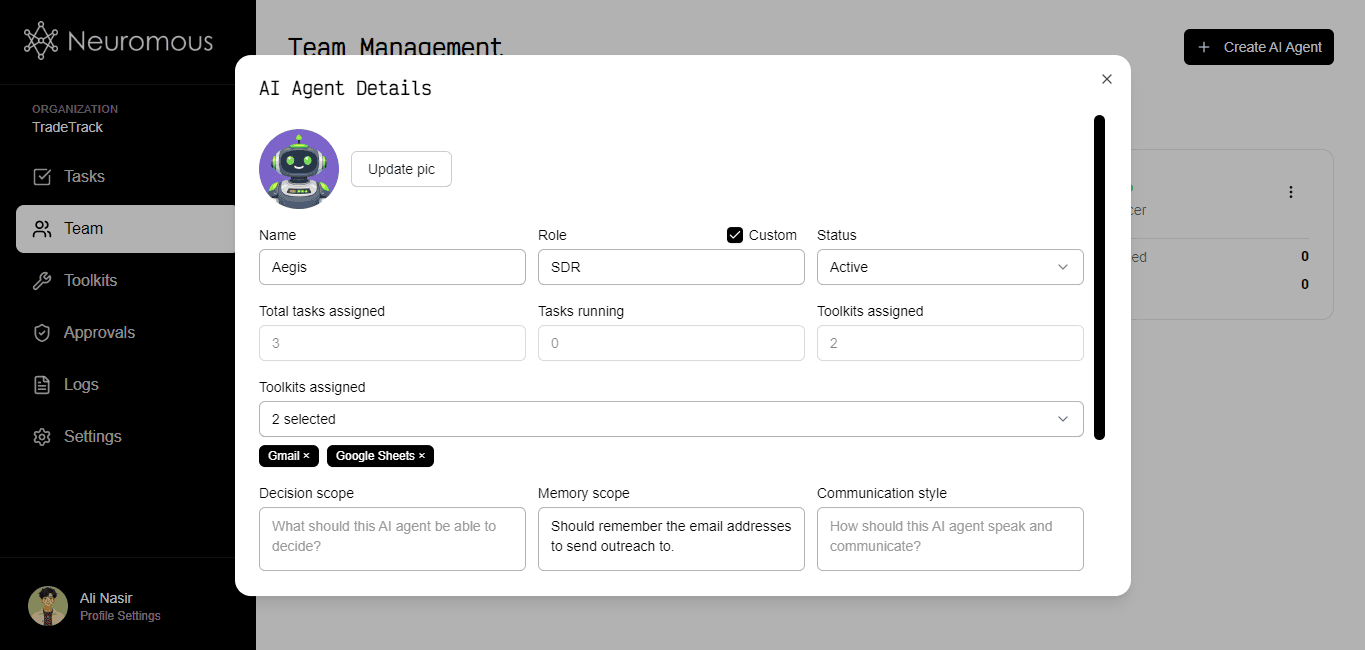Uncheck the Custom role checkbox
Image resolution: width=1365 pixels, height=650 pixels.
coord(735,235)
